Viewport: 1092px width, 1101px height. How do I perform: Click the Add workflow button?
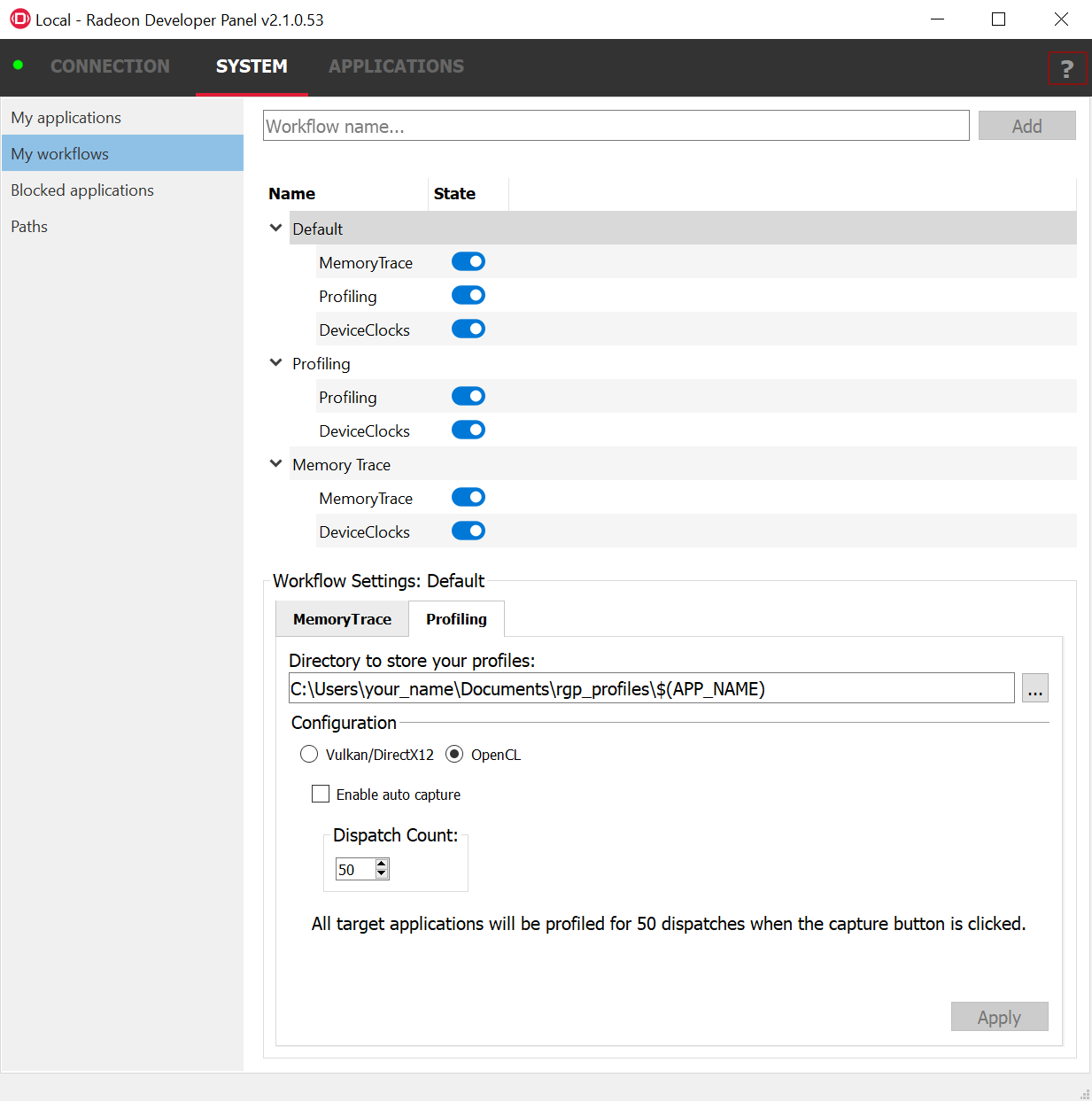coord(1026,126)
